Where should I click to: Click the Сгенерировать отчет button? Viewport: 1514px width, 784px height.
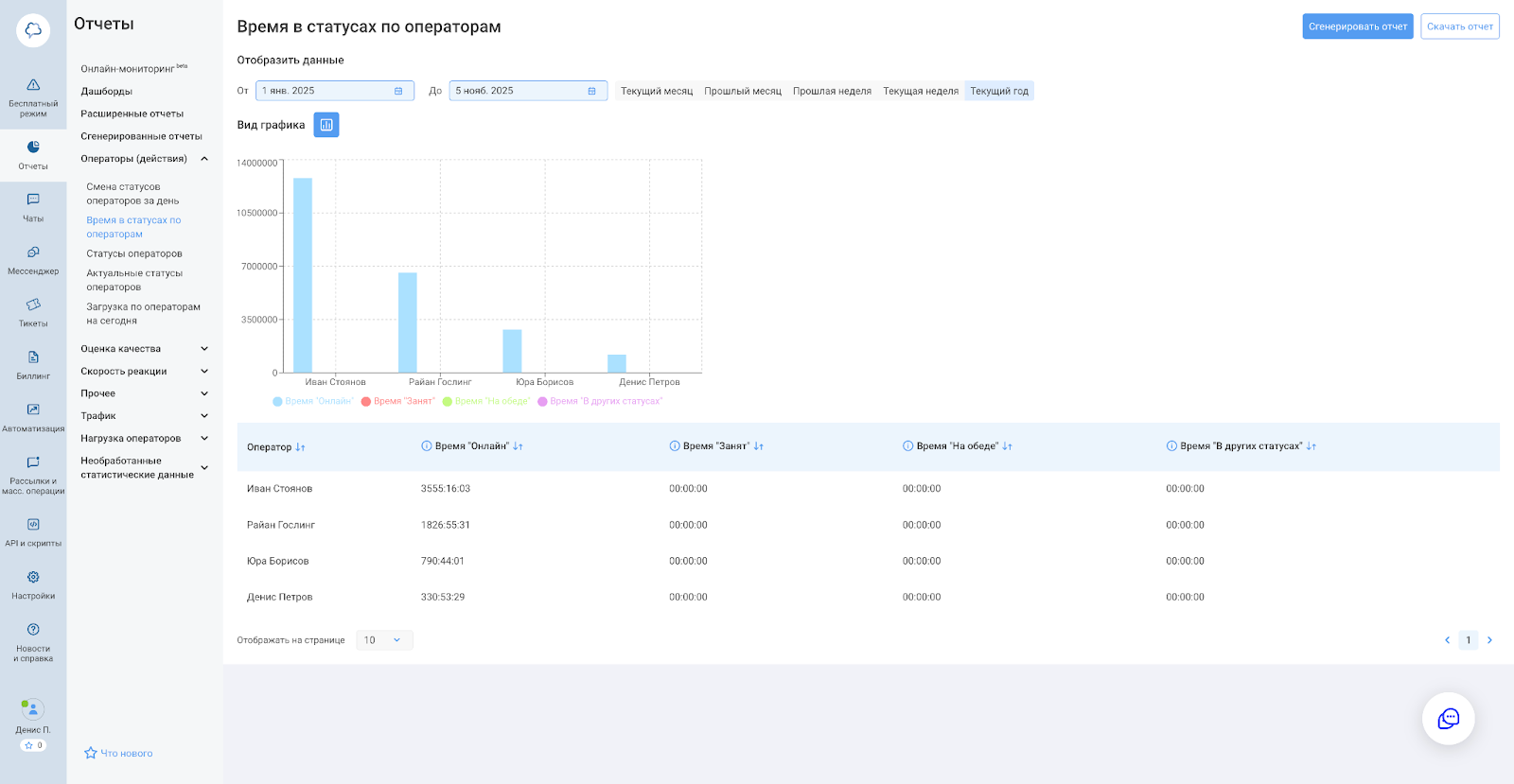coord(1357,26)
